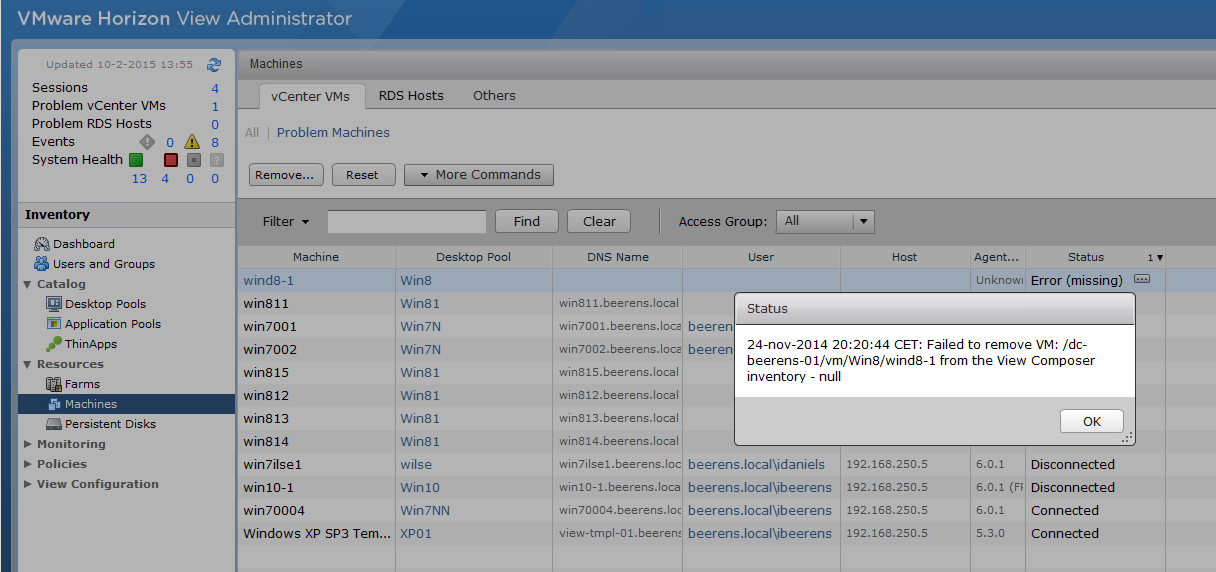The image size is (1216, 572).
Task: Open the wilse desktop pool link
Action: click(x=417, y=464)
